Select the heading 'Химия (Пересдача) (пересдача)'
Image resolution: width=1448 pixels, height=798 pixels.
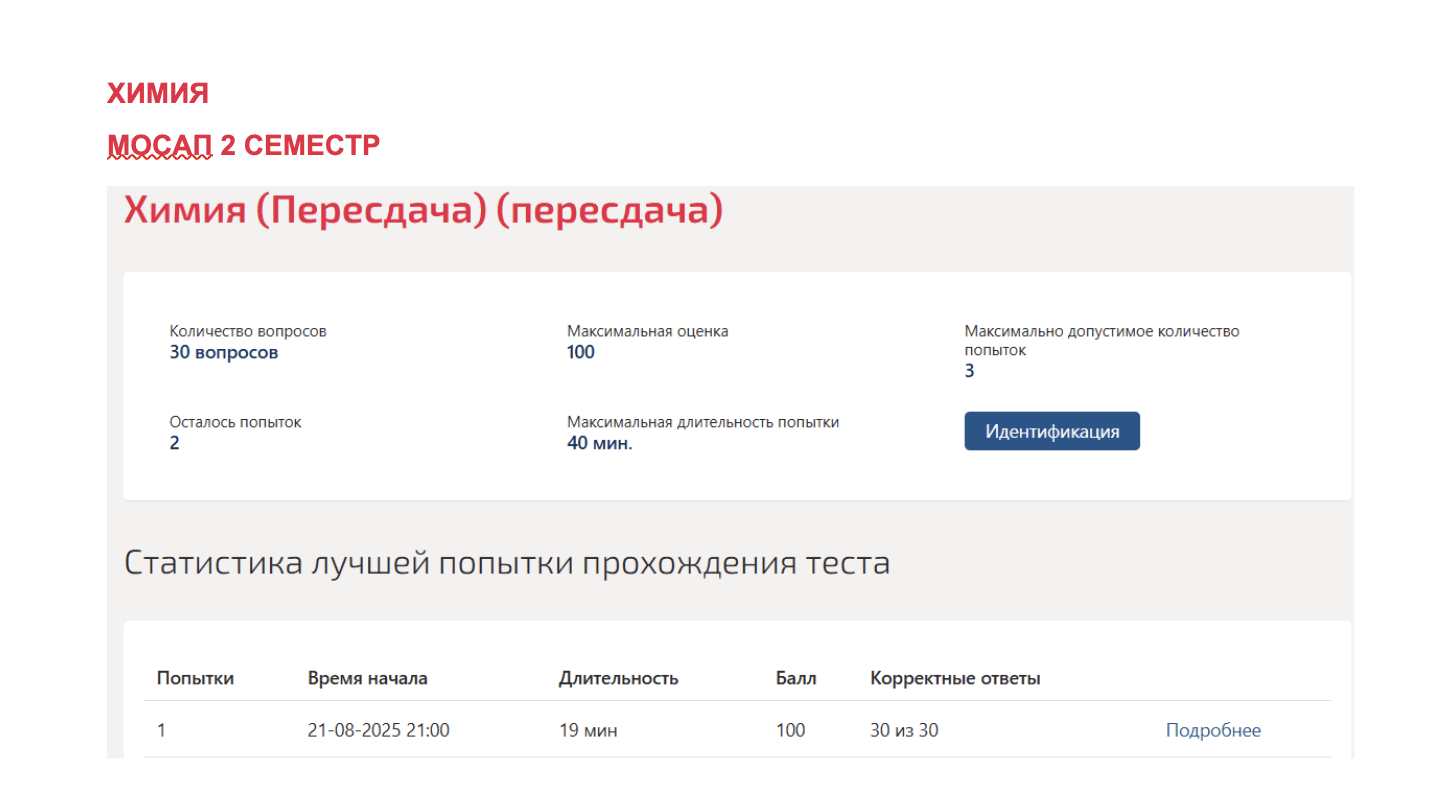(422, 211)
